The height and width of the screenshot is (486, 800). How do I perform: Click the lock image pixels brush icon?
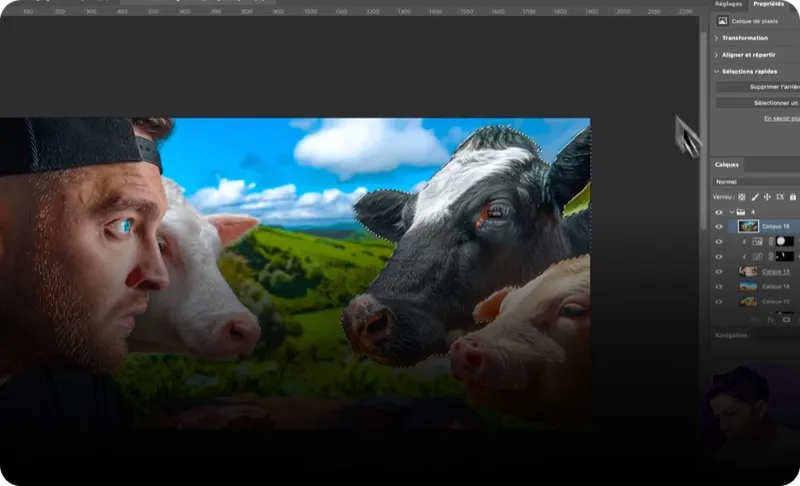(754, 197)
